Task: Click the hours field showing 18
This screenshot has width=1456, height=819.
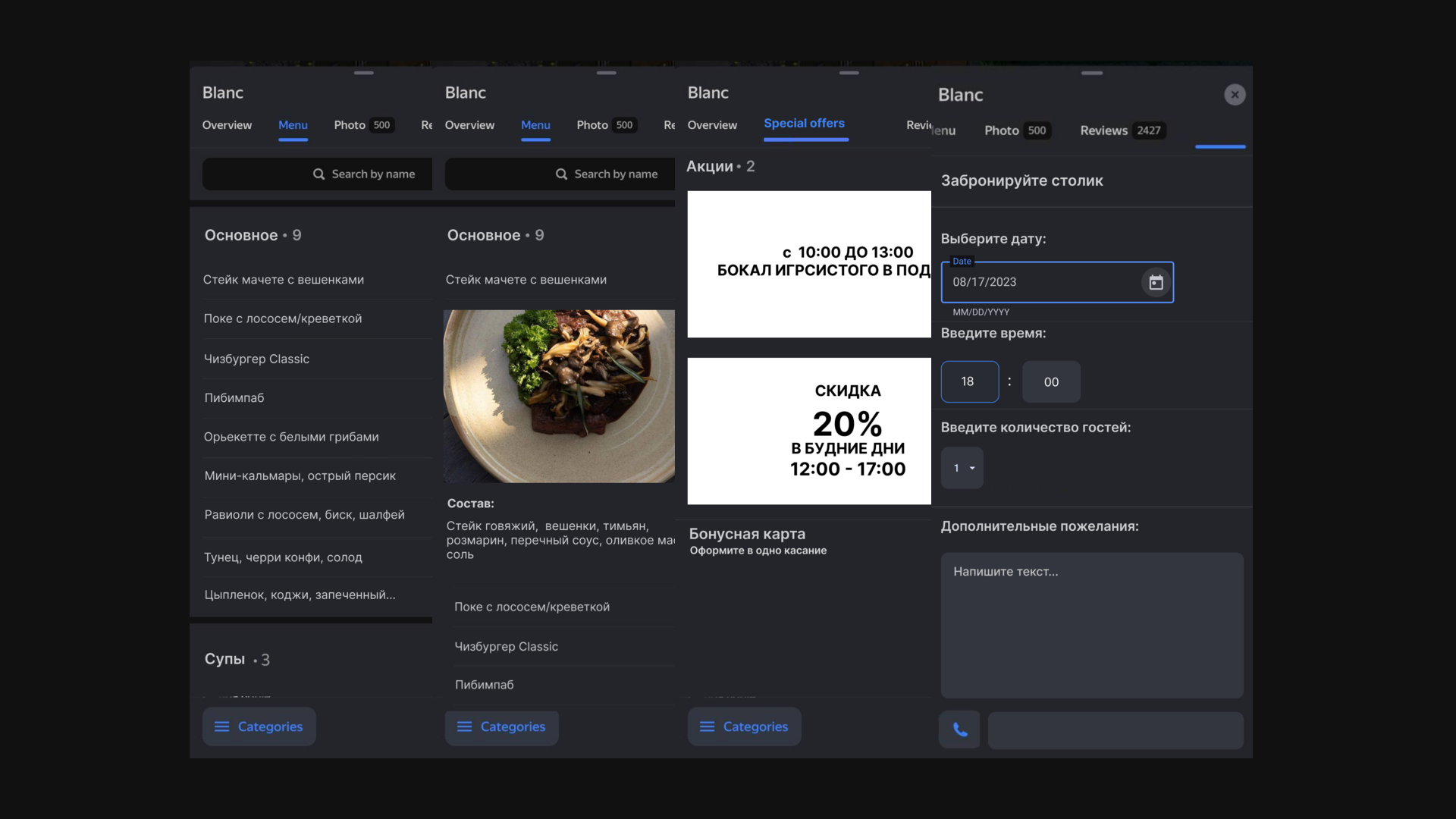Action: pyautogui.click(x=969, y=381)
